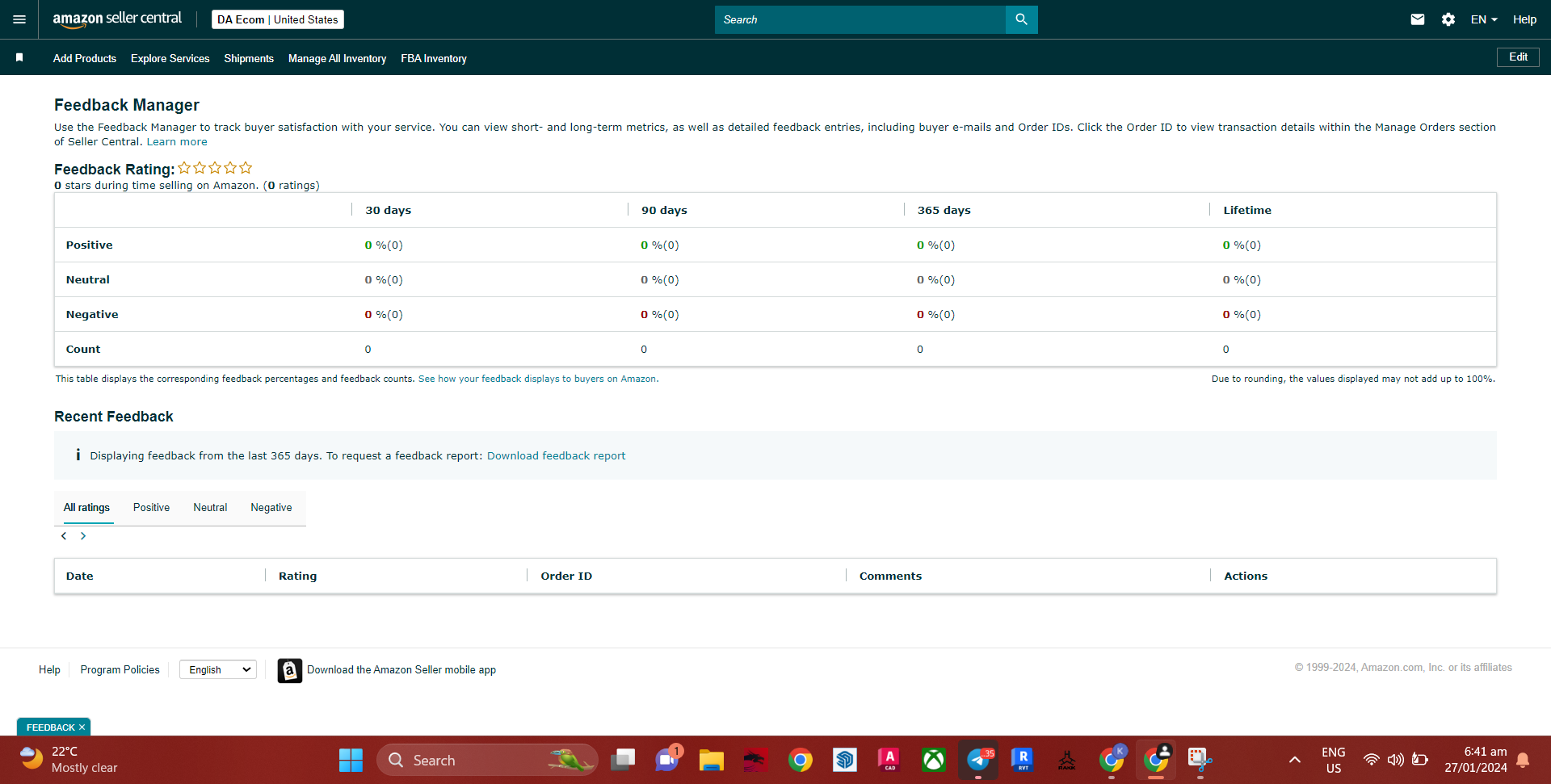Open how feedback displays to buyers link

pyautogui.click(x=538, y=379)
